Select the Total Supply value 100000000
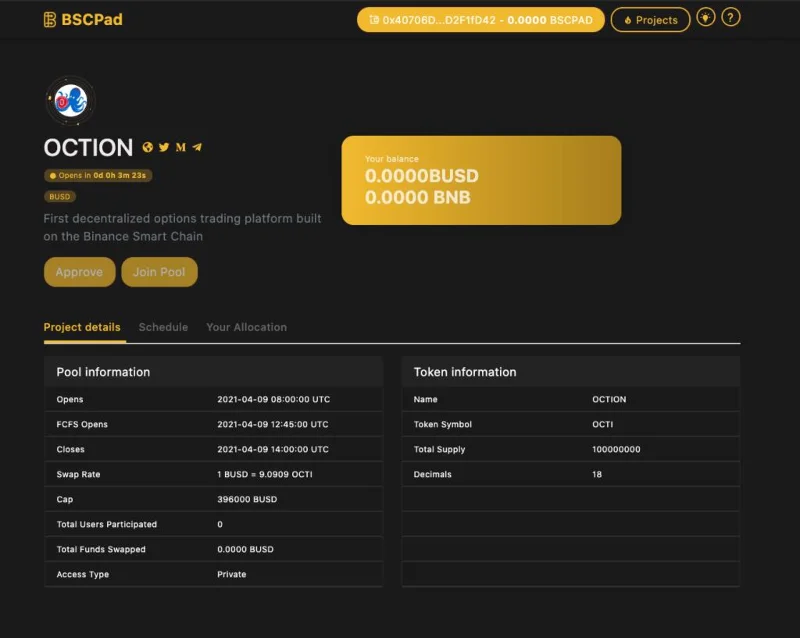Screen dimensions: 800x638 [616, 449]
